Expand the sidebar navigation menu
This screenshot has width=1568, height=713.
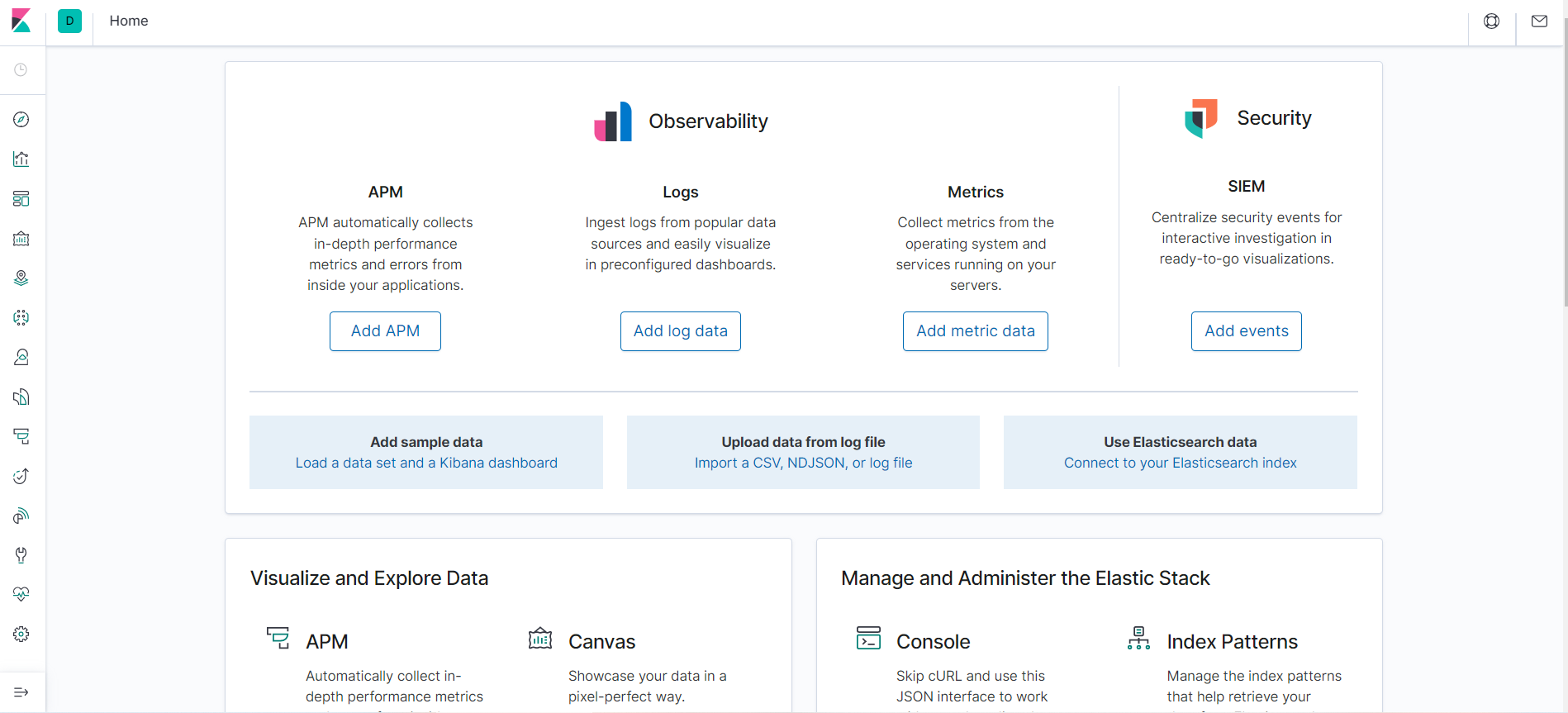[21, 692]
